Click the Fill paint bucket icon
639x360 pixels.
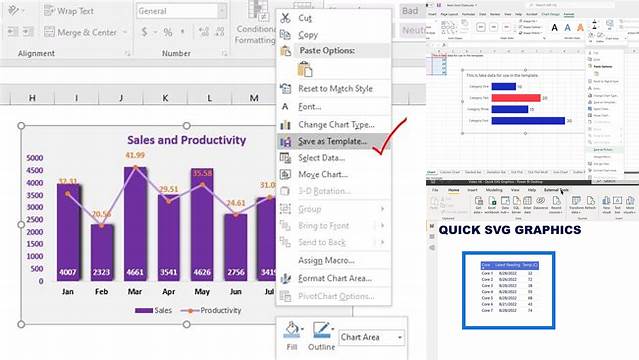coord(291,330)
